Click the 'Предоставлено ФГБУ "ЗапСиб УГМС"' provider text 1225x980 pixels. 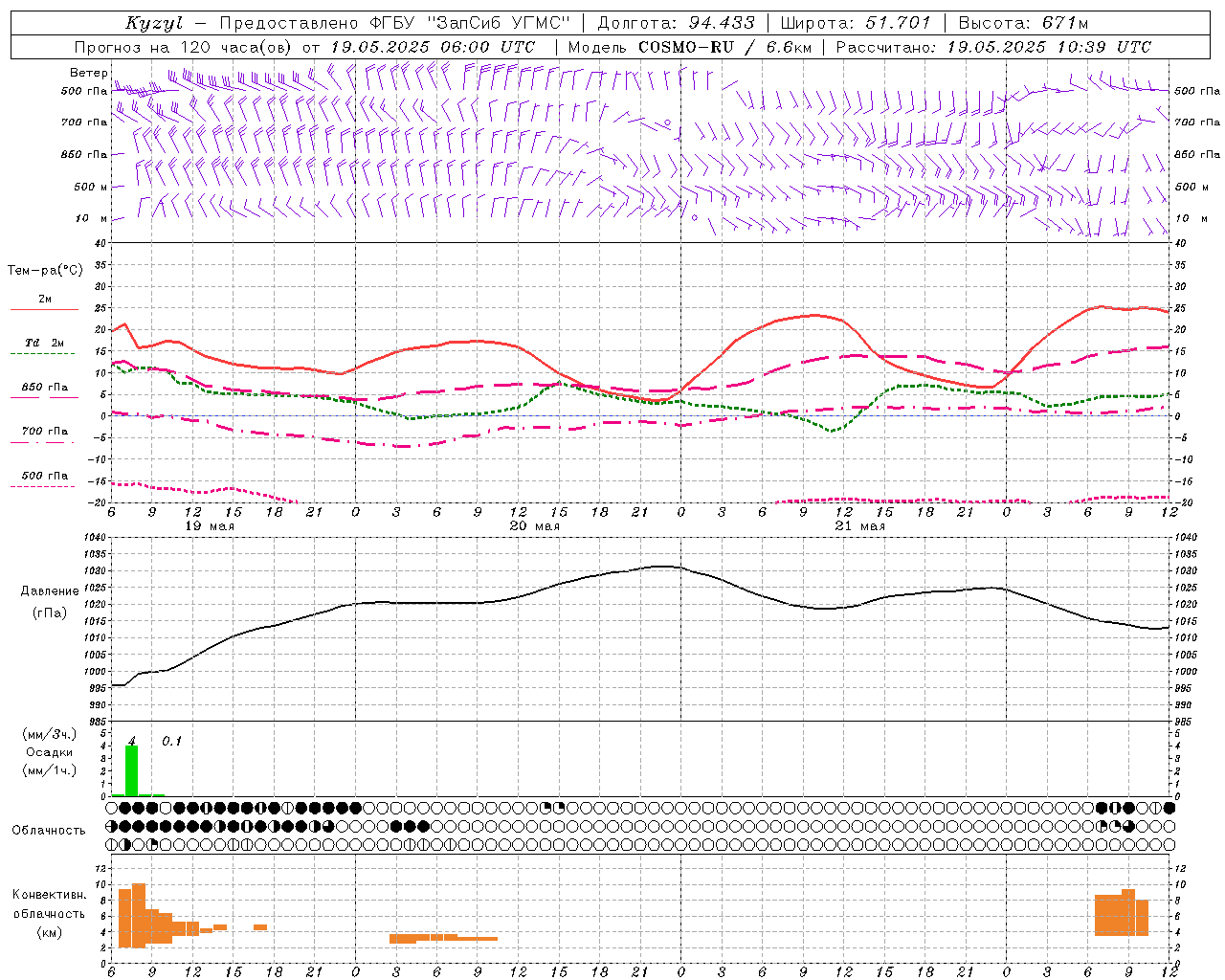(x=395, y=23)
